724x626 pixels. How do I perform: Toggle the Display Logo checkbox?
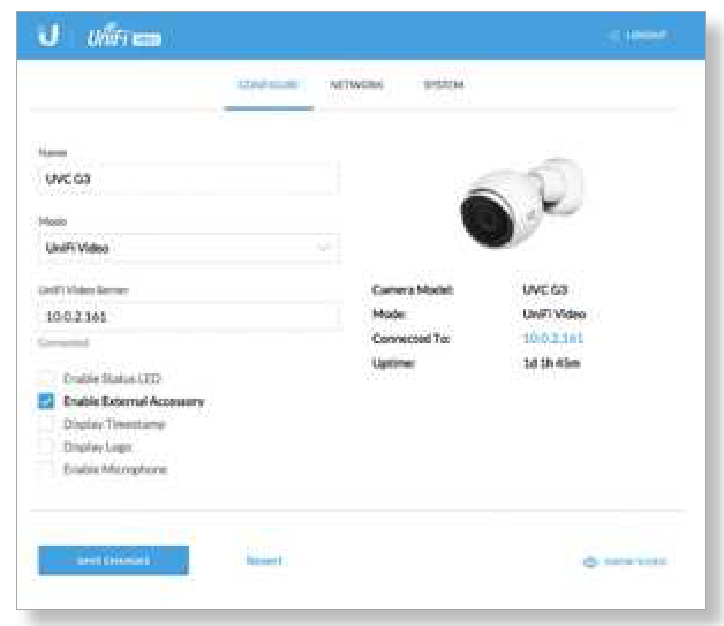(x=46, y=447)
